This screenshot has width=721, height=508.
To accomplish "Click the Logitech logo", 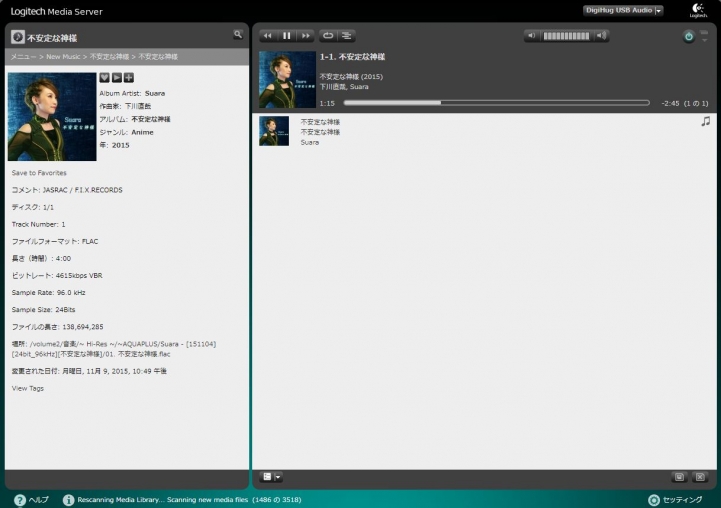I will (x=698, y=10).
